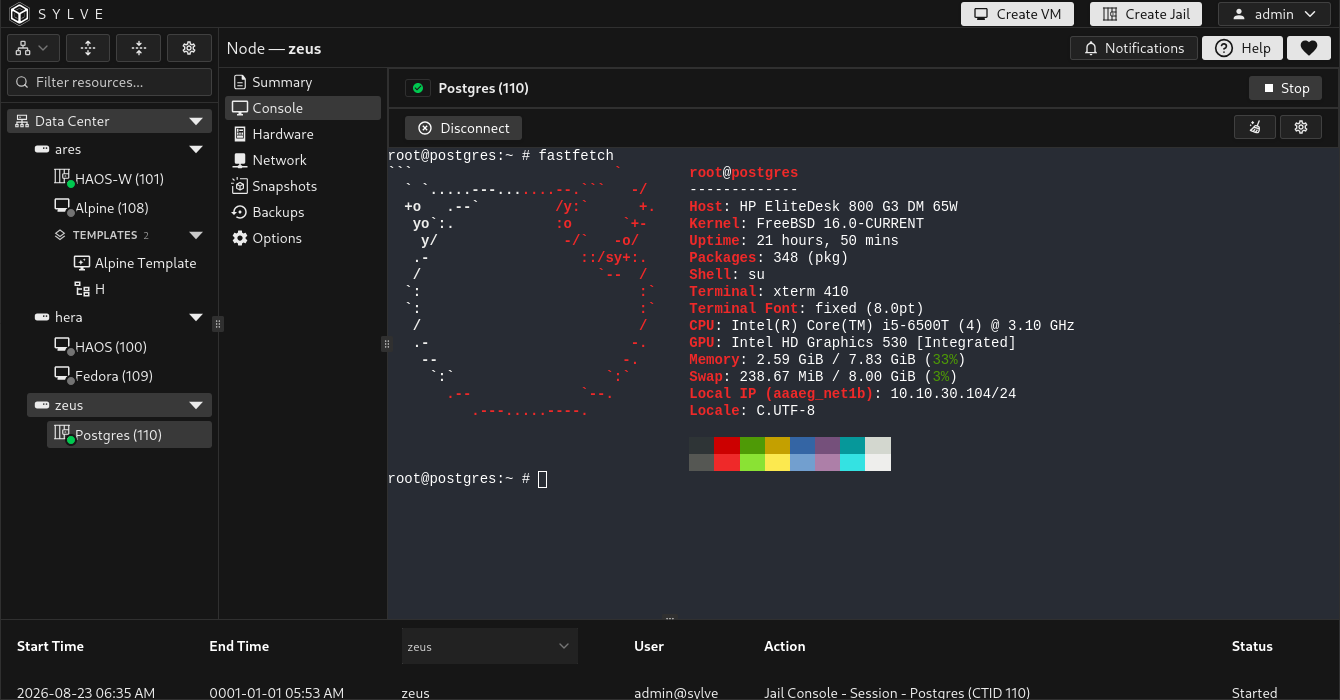Open console settings gear

(1301, 127)
